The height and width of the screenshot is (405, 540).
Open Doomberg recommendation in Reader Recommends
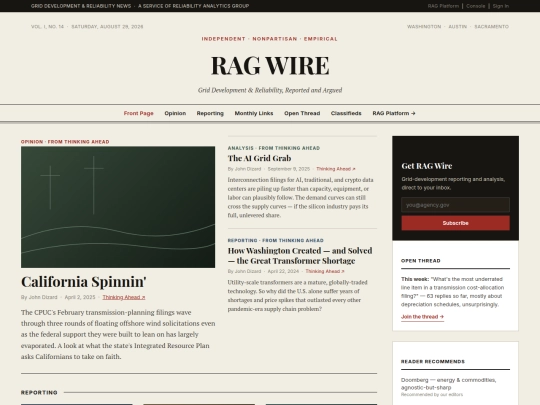(x=448, y=384)
